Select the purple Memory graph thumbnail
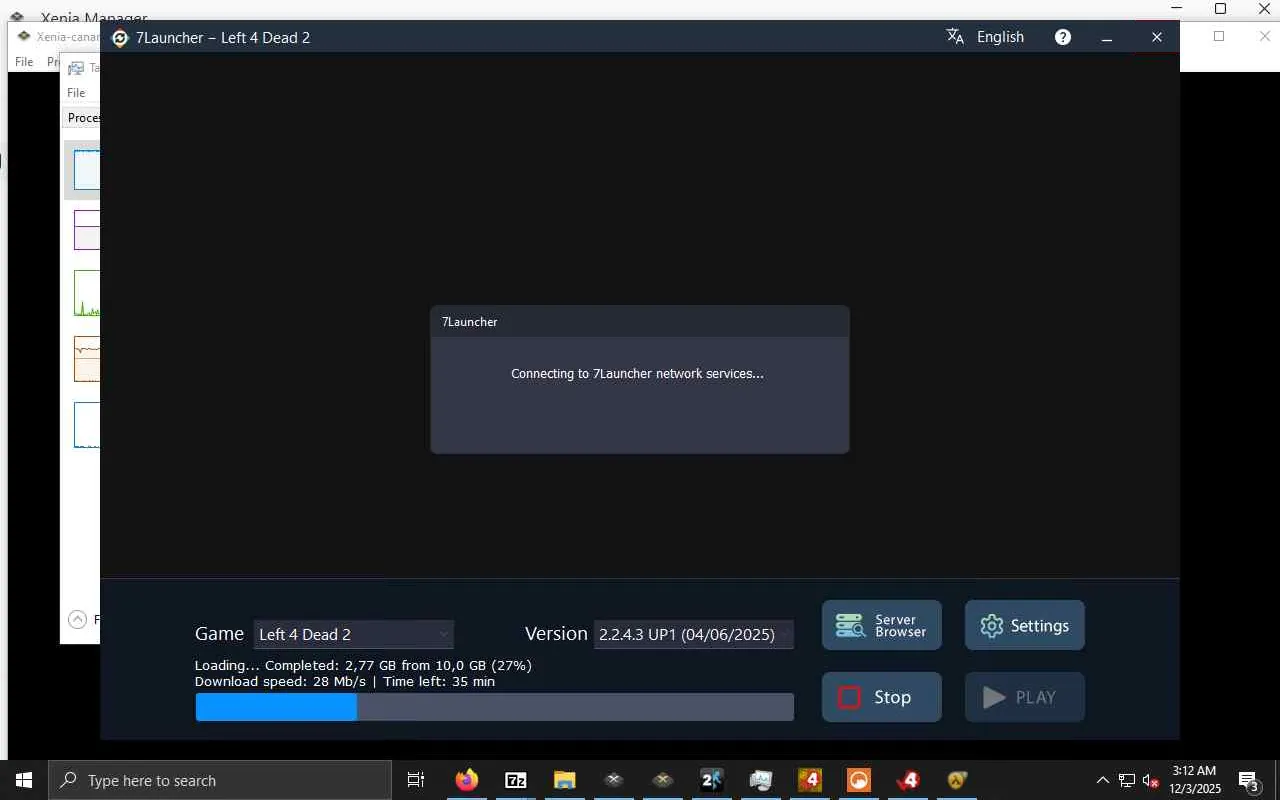The height and width of the screenshot is (800, 1280). point(87,230)
